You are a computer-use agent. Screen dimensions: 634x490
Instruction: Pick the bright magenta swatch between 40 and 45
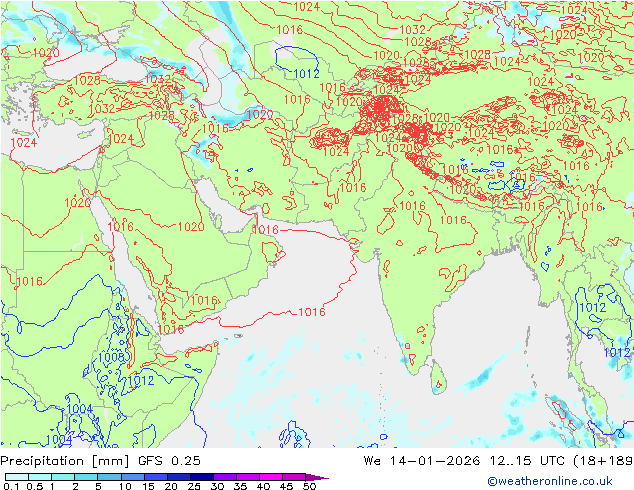[x=271, y=477]
